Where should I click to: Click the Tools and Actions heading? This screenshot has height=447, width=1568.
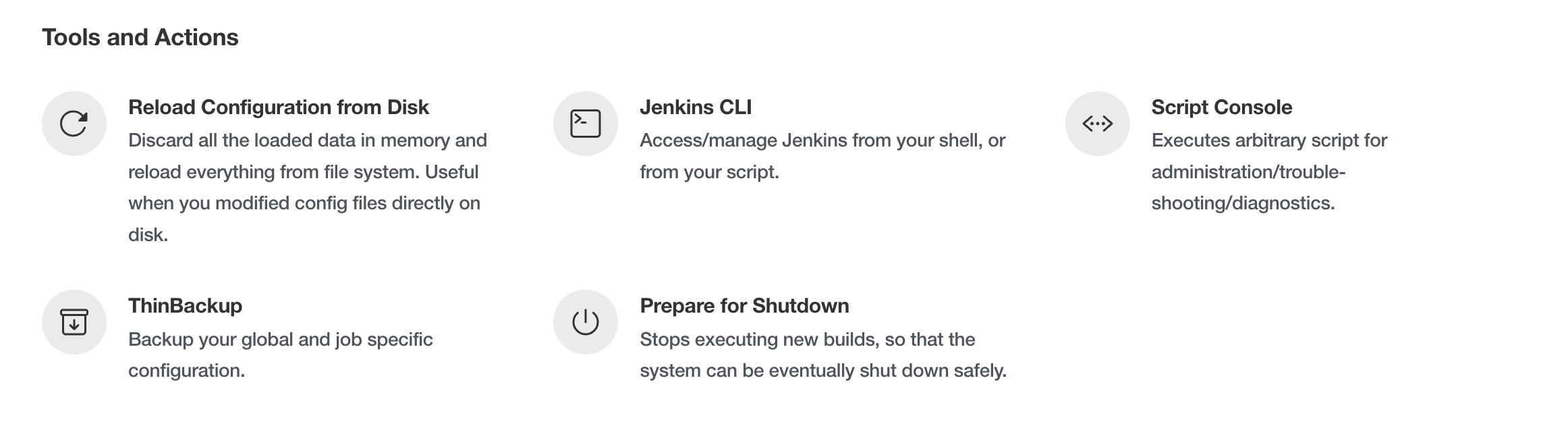[140, 37]
